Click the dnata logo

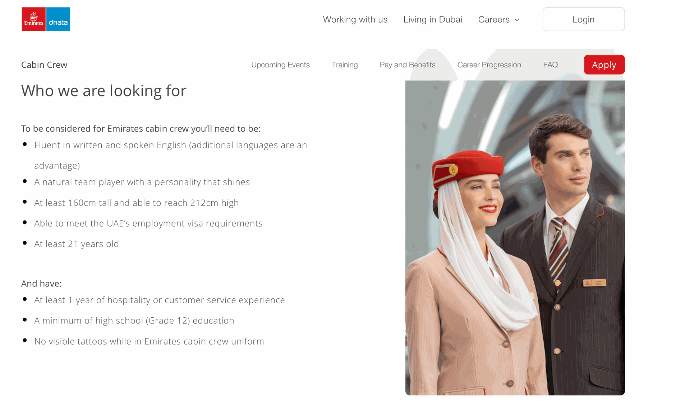click(x=58, y=19)
